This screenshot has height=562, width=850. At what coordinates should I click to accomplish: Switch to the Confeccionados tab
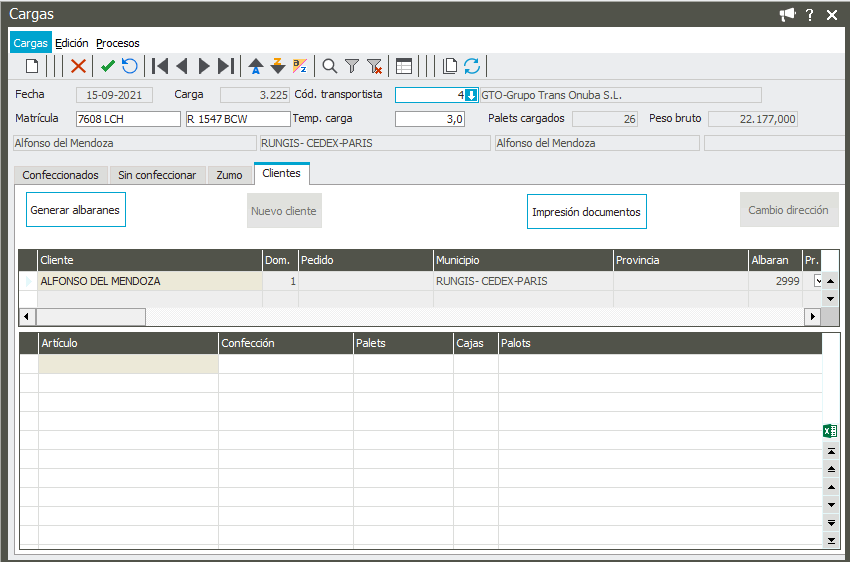coord(60,175)
